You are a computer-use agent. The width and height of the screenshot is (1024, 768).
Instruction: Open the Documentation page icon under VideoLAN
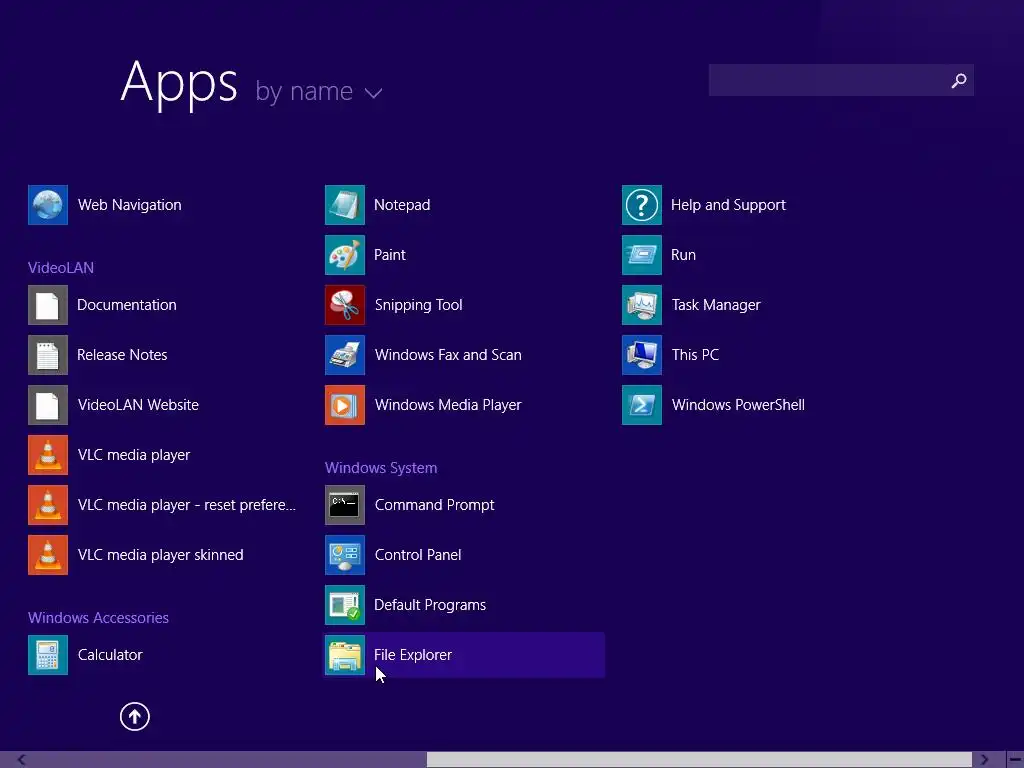click(48, 305)
